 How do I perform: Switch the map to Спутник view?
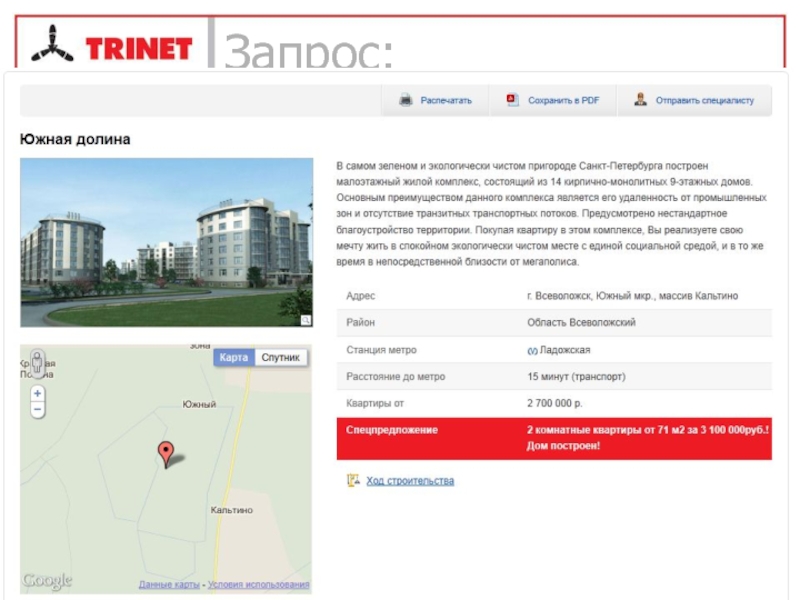pyautogui.click(x=281, y=358)
